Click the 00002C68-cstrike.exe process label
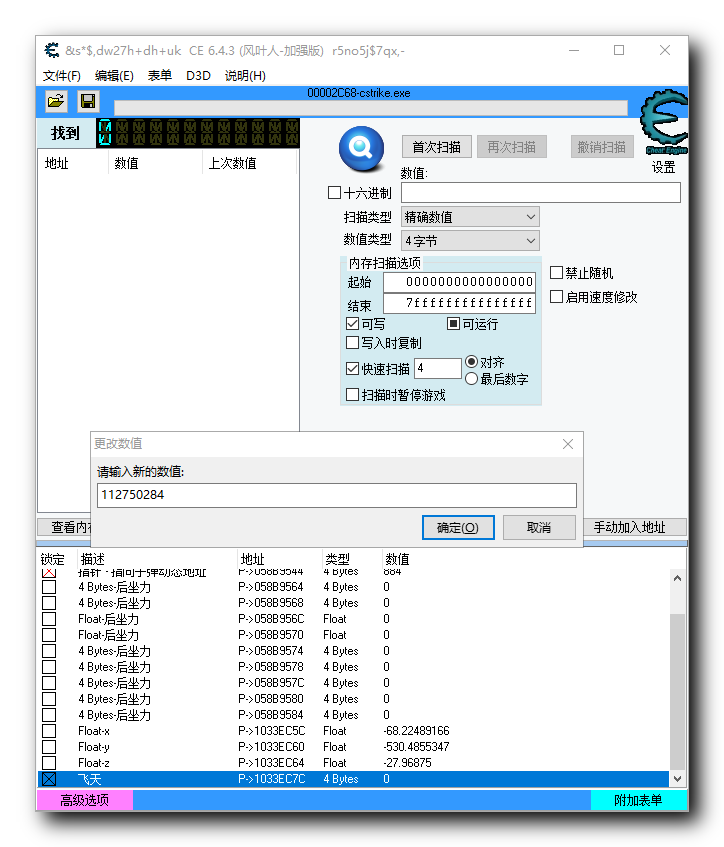 tap(359, 93)
